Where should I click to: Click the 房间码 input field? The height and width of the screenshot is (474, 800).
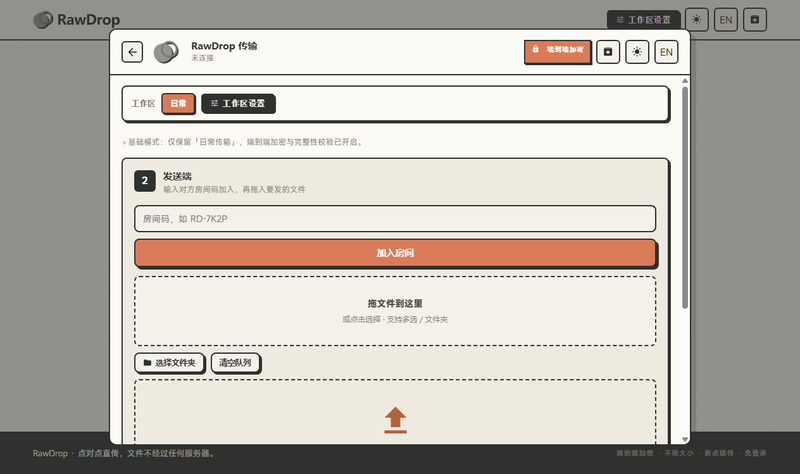395,219
